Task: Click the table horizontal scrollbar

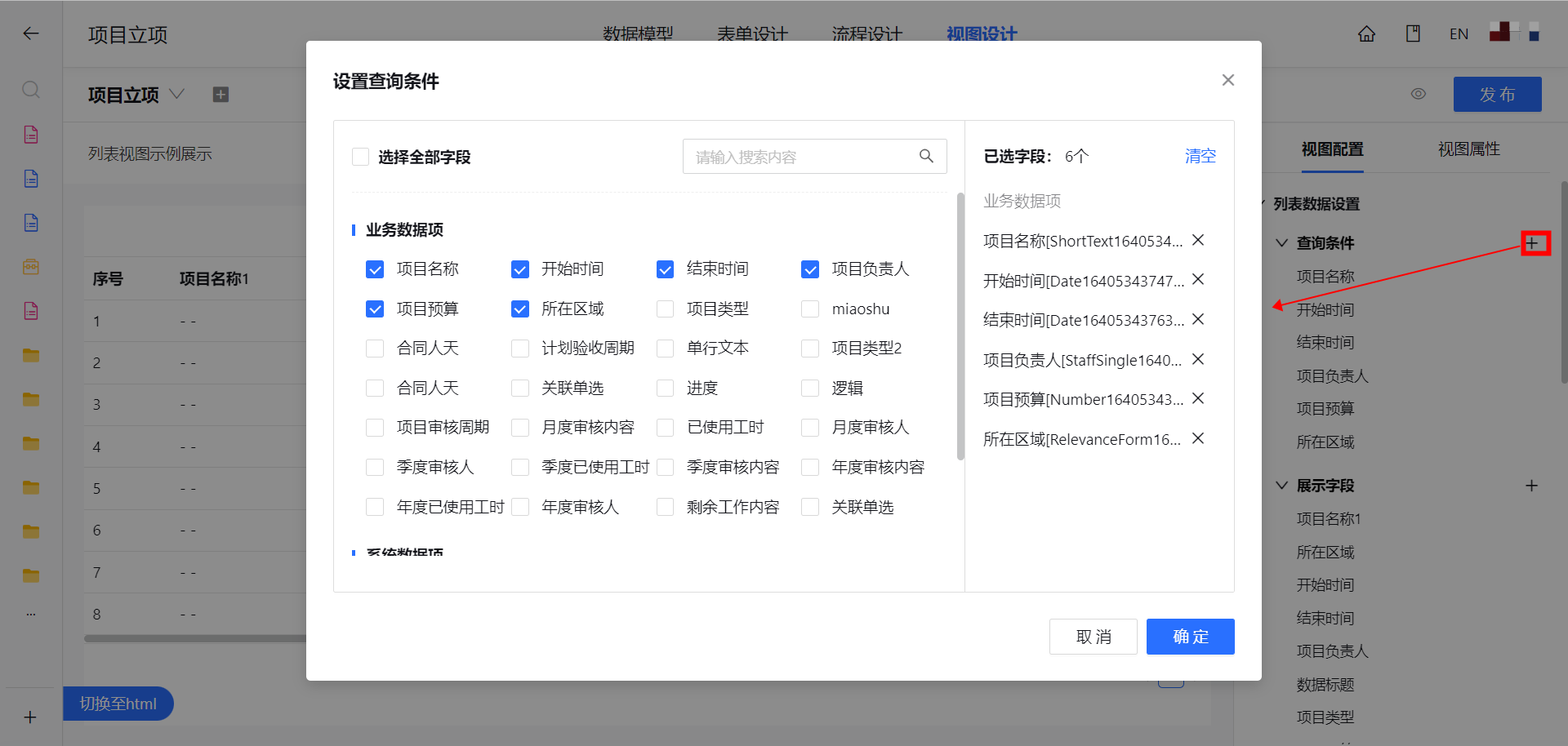Action: 196,639
